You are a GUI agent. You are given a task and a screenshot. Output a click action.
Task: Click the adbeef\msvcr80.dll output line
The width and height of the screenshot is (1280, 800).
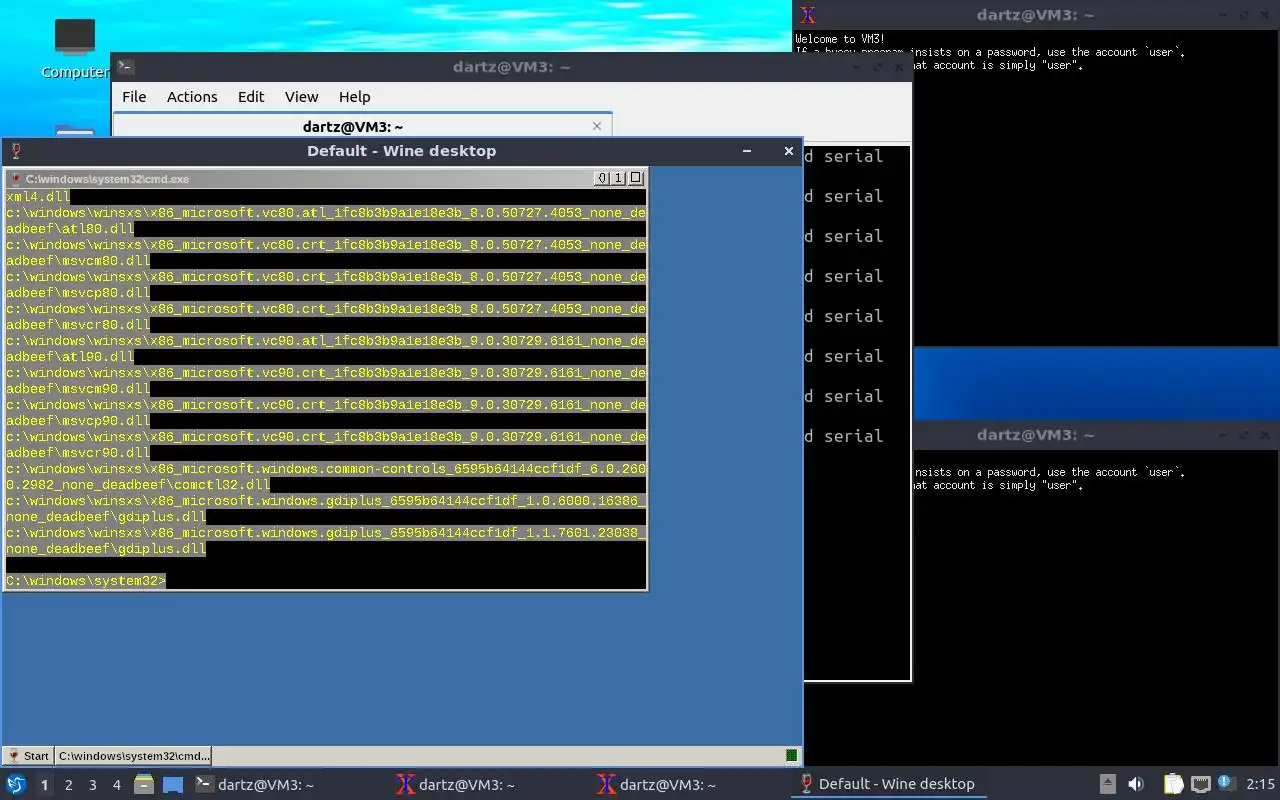pos(78,325)
